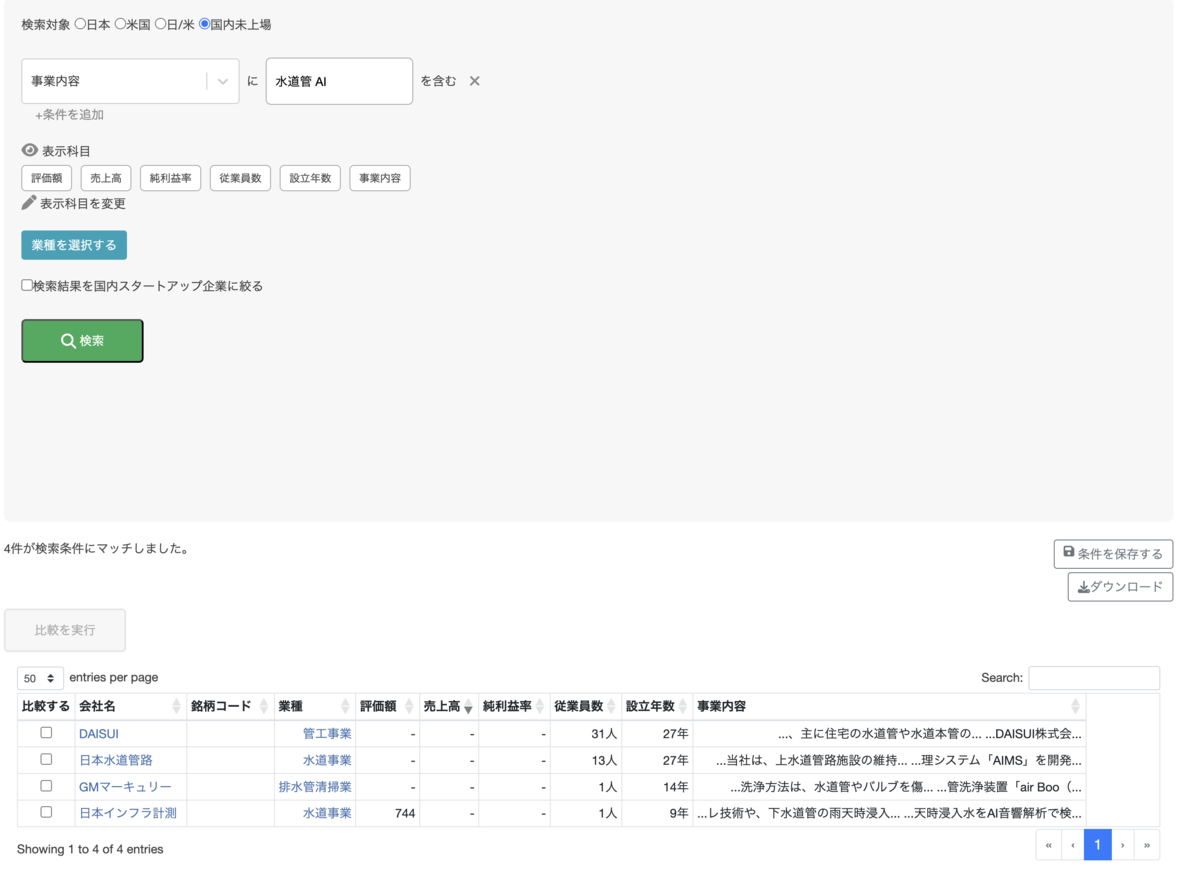The height and width of the screenshot is (880, 1200).
Task: Open the GMマーキュリー company link
Action: coord(125,787)
